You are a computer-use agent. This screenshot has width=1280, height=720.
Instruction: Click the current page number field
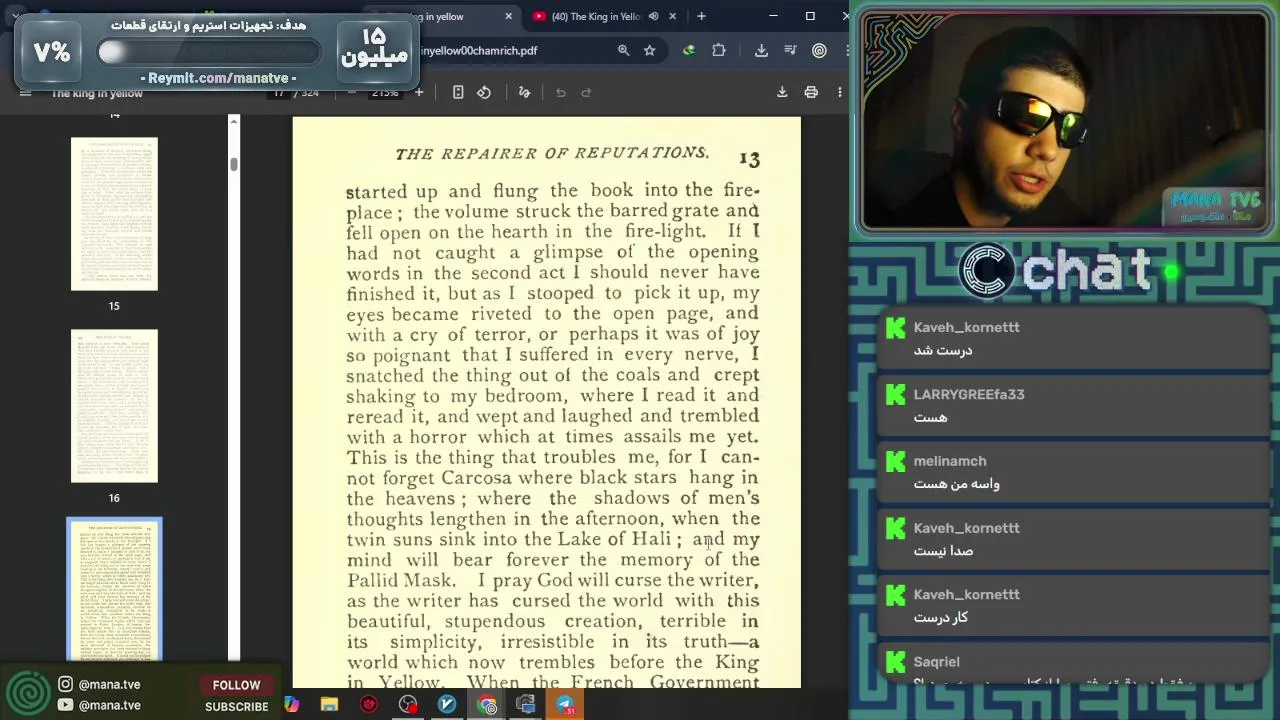pos(279,92)
